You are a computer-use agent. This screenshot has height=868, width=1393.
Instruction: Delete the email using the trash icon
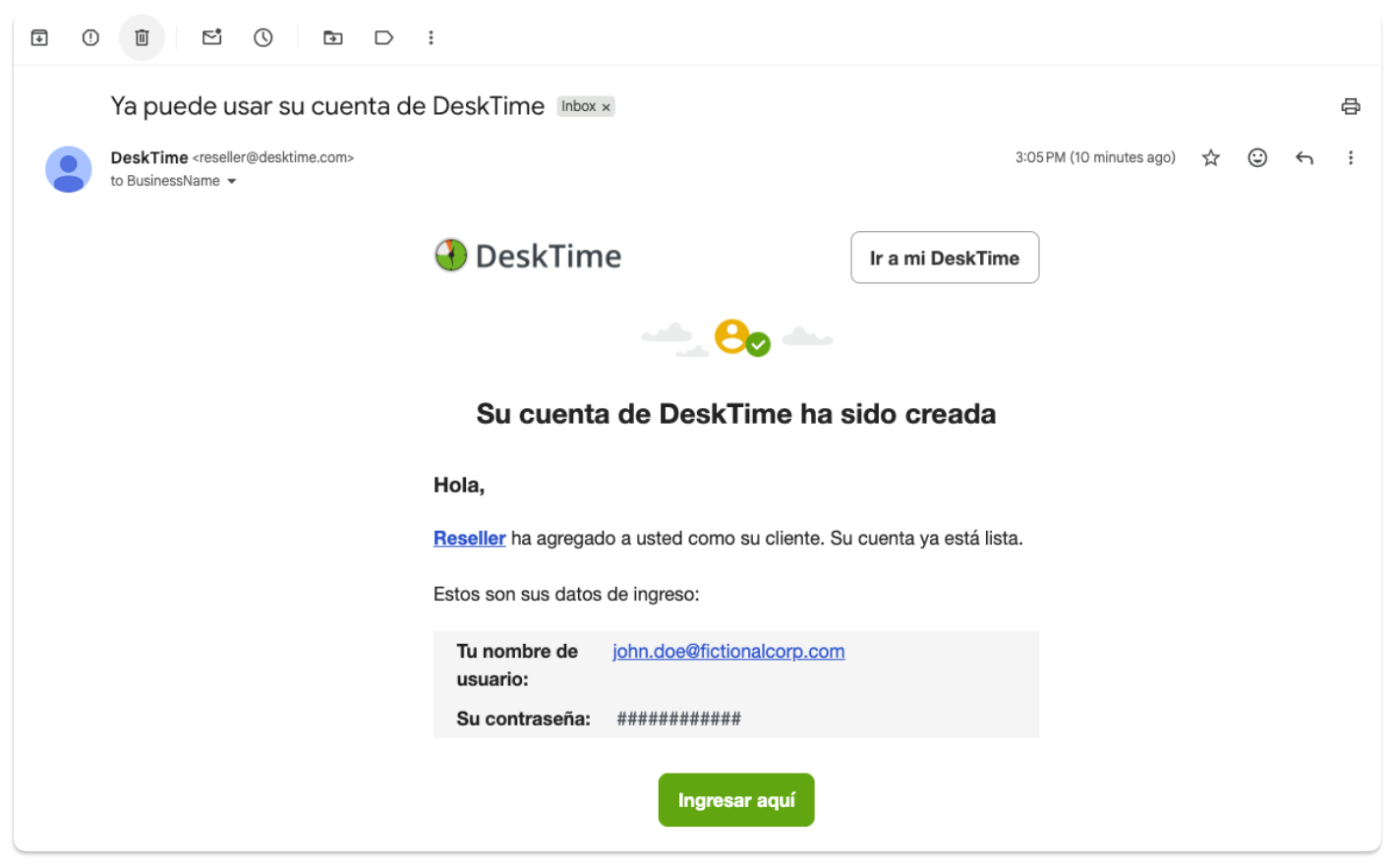click(x=142, y=37)
